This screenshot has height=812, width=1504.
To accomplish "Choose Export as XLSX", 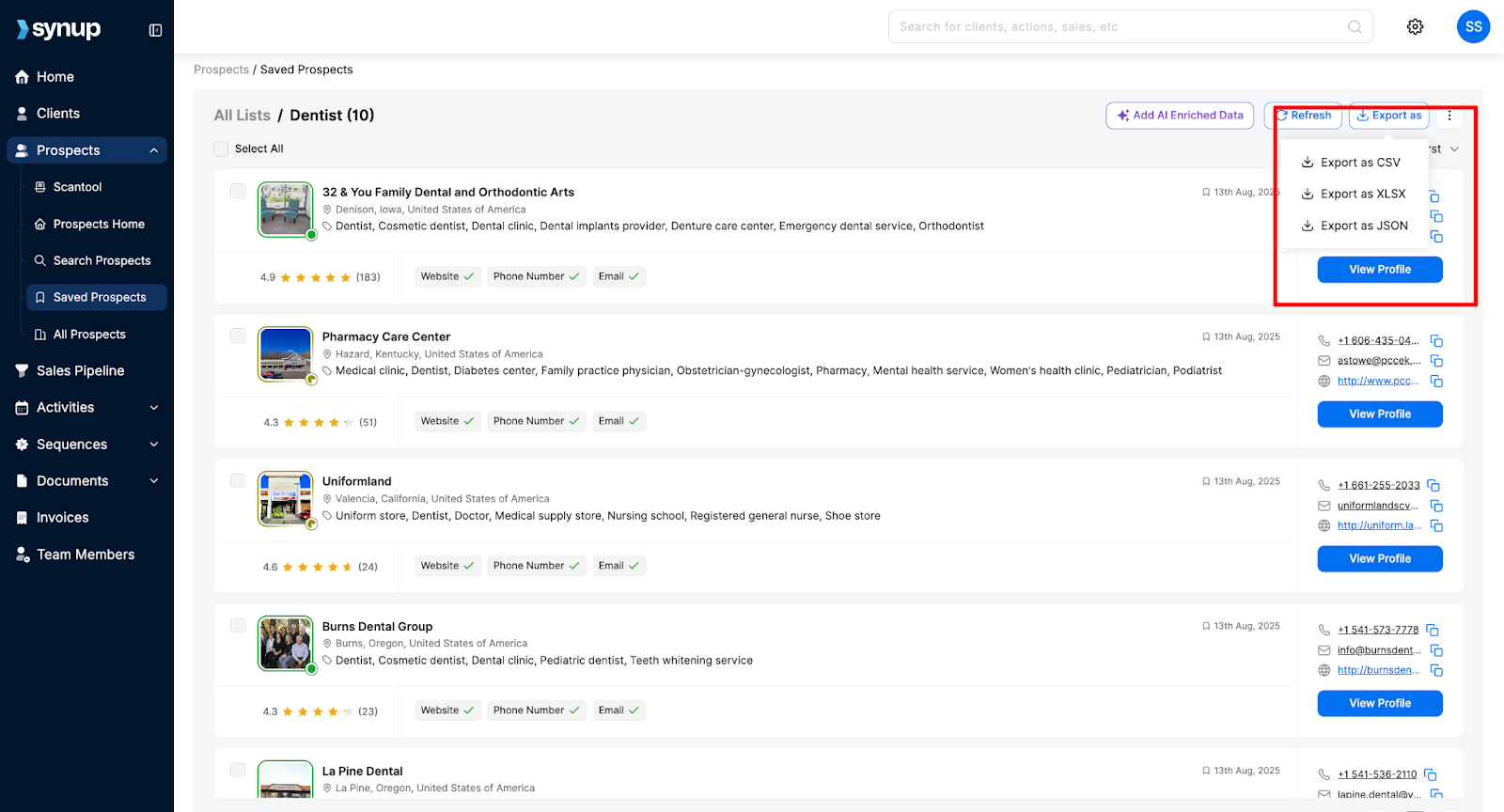I will [x=1354, y=194].
